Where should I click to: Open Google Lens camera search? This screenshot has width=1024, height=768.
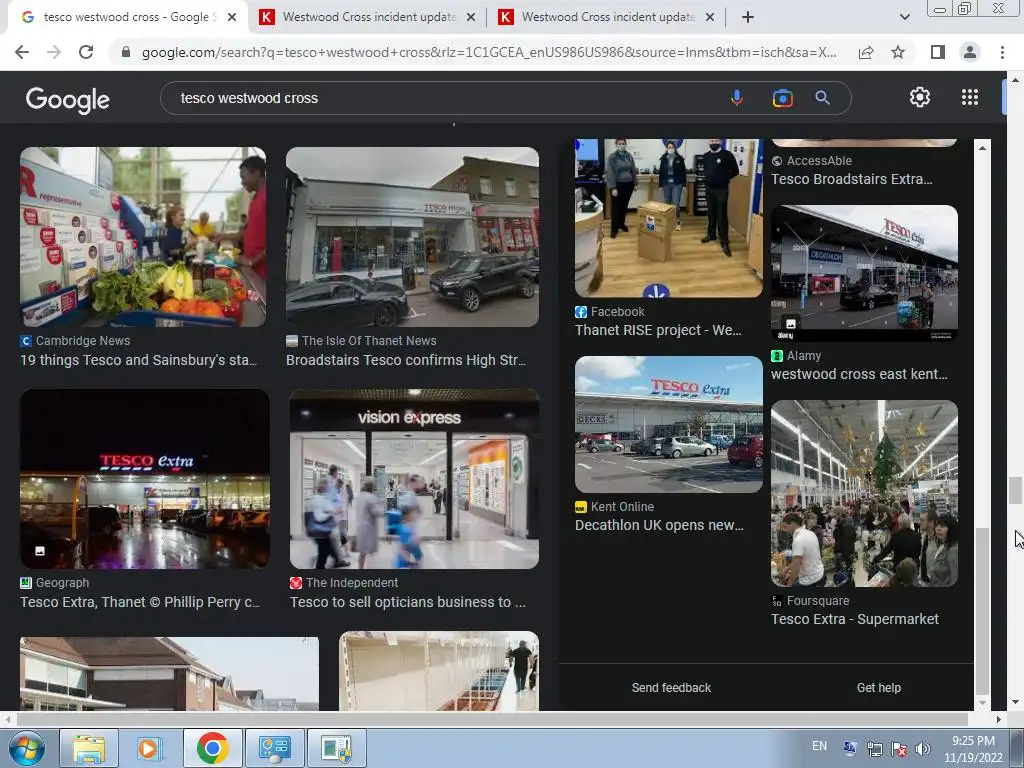click(782, 98)
